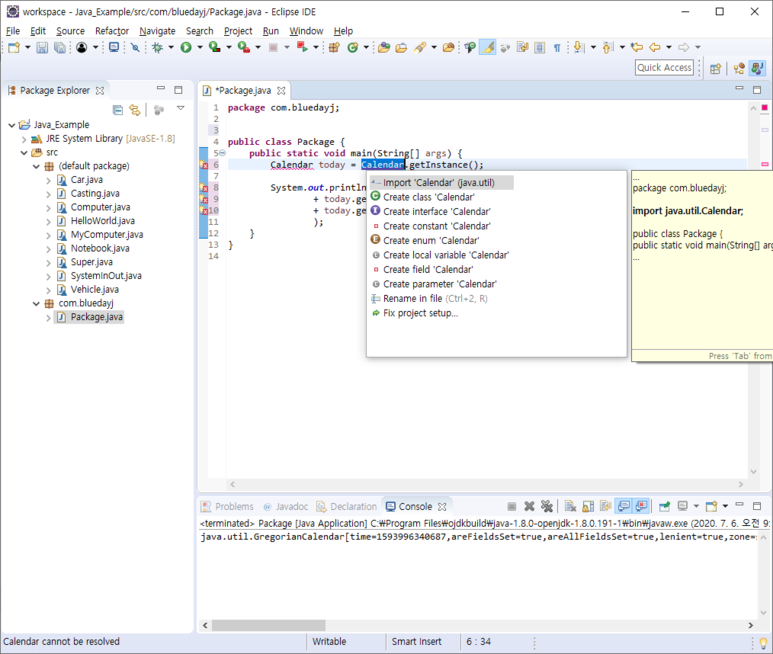The width and height of the screenshot is (773, 654).
Task: Click the Search flashlight icon
Action: (420, 47)
